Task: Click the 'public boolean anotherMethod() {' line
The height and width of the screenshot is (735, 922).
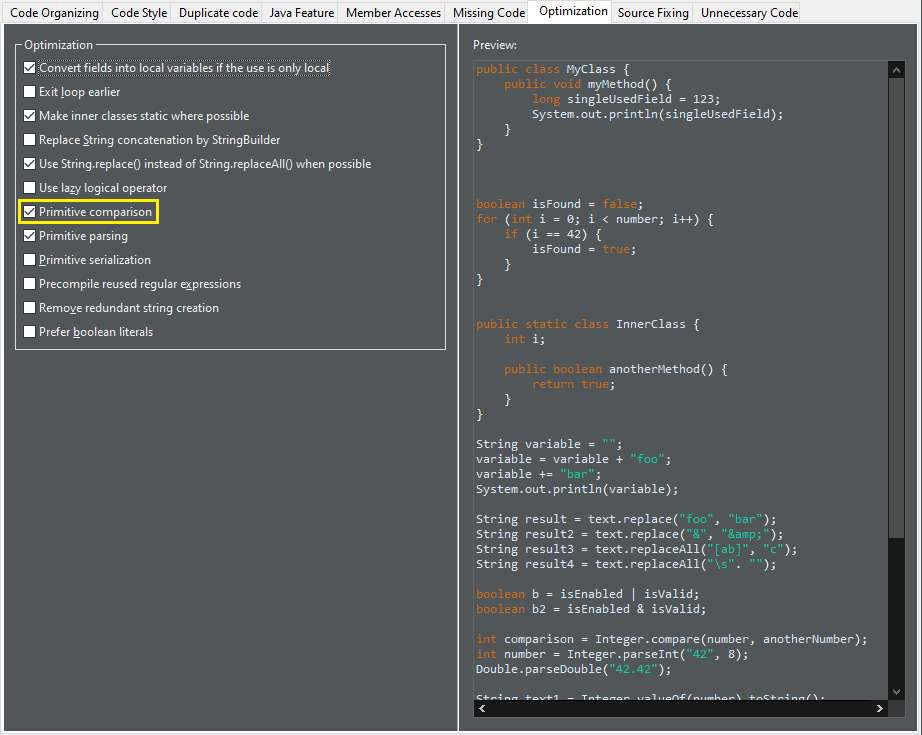Action: click(615, 369)
